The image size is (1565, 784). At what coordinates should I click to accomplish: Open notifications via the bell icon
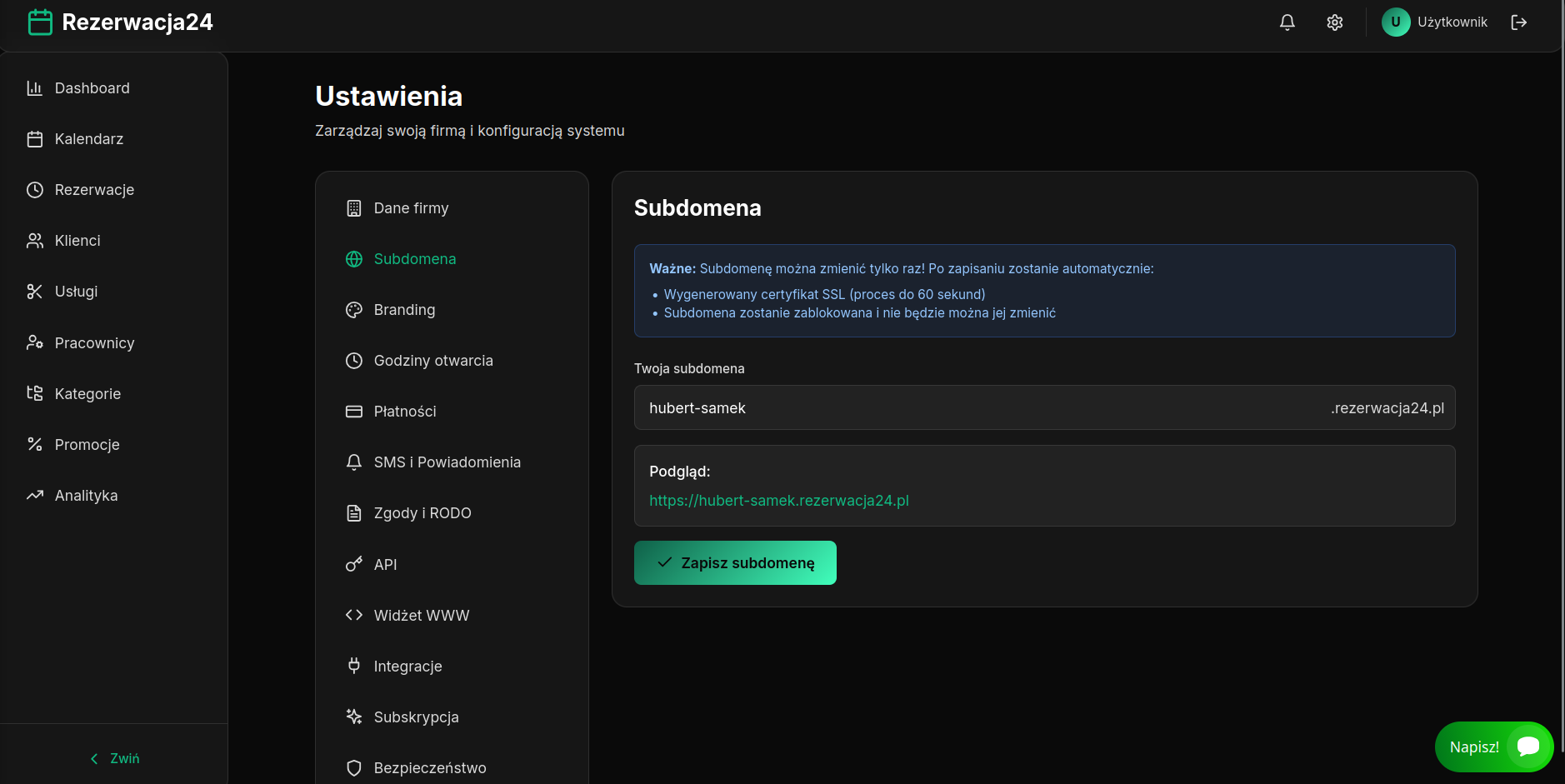pyautogui.click(x=1287, y=22)
